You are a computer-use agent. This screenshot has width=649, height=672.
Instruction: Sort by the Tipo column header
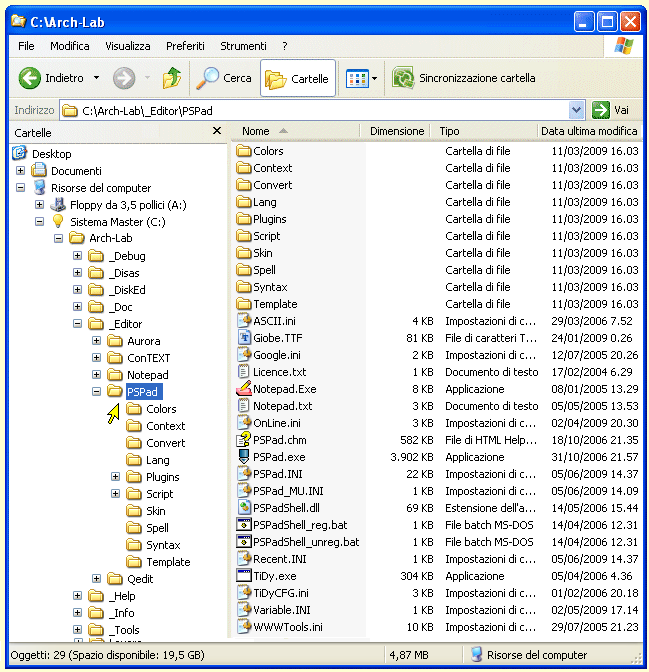[x=484, y=131]
